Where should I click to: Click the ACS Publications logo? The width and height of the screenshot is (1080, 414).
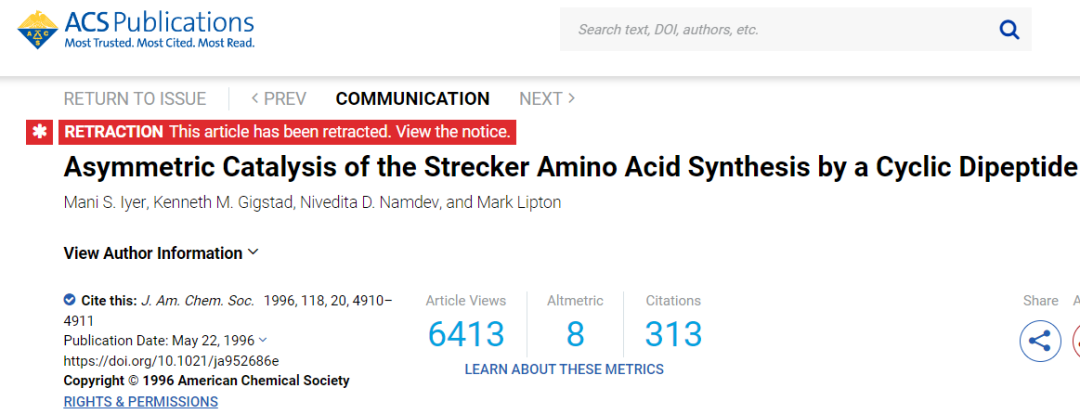click(136, 30)
